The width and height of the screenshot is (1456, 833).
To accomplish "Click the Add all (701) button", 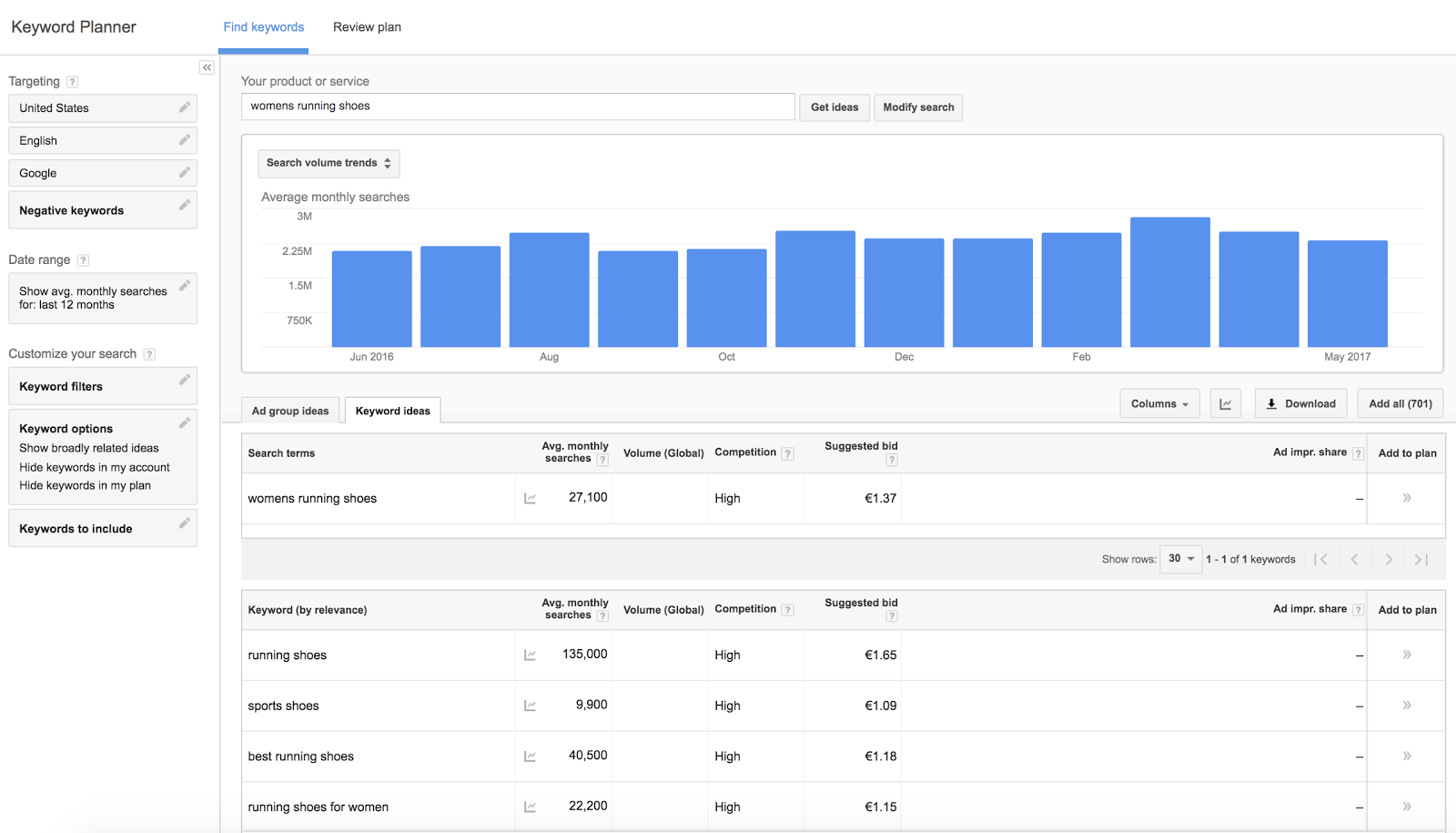I will pyautogui.click(x=1400, y=404).
